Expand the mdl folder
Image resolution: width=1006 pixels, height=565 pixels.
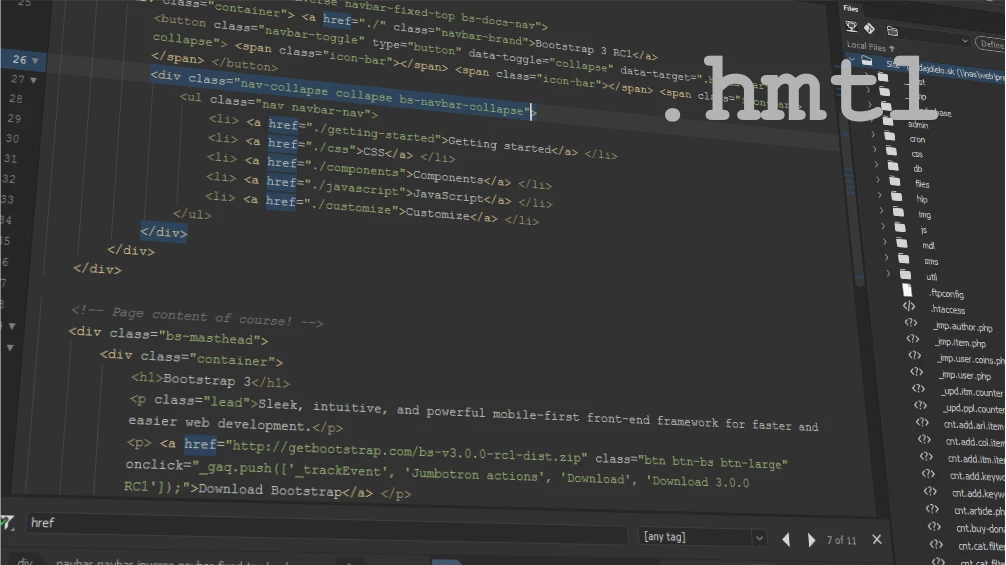point(885,242)
